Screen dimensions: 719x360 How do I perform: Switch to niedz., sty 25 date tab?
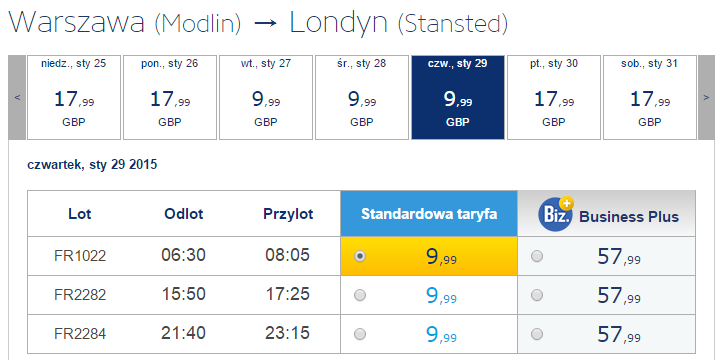74,98
